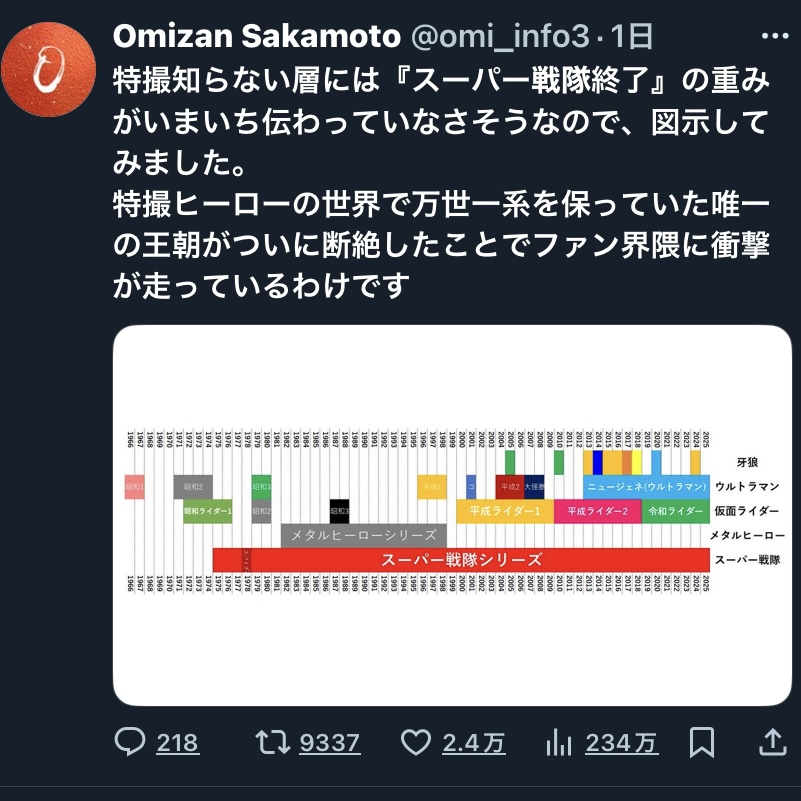Viewport: 801px width, 801px height.
Task: Select the gray メタルヒーローシリーズ bar
Action: click(x=363, y=536)
